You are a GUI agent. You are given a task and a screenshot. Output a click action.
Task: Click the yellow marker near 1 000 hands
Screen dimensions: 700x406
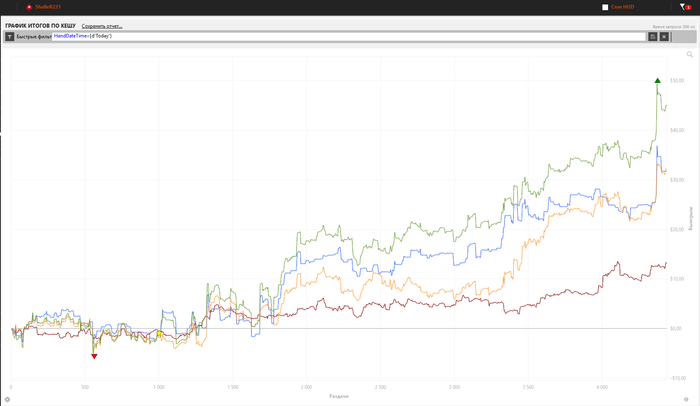[159, 334]
